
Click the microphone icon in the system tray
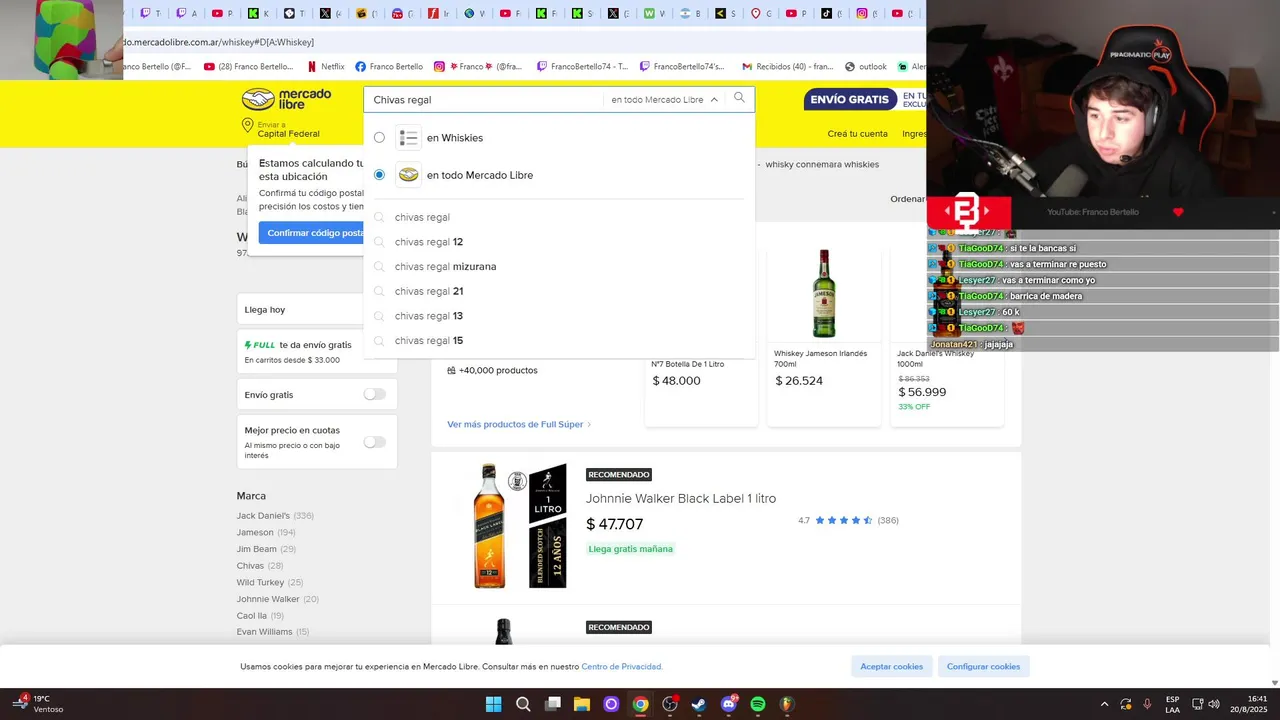(x=1147, y=704)
